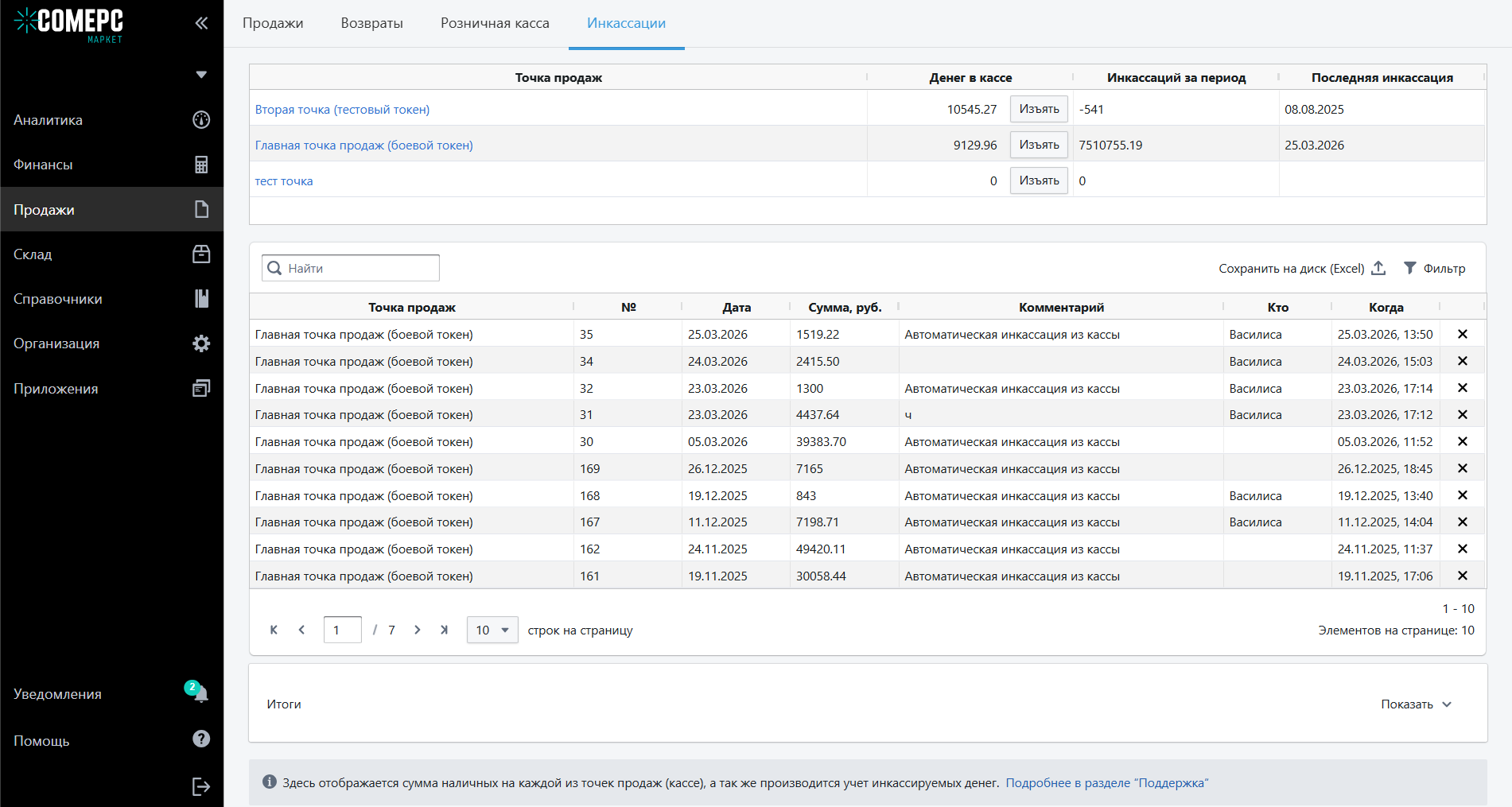Expand the account dropdown arrow in sidebar
The height and width of the screenshot is (807, 1512).
[201, 75]
